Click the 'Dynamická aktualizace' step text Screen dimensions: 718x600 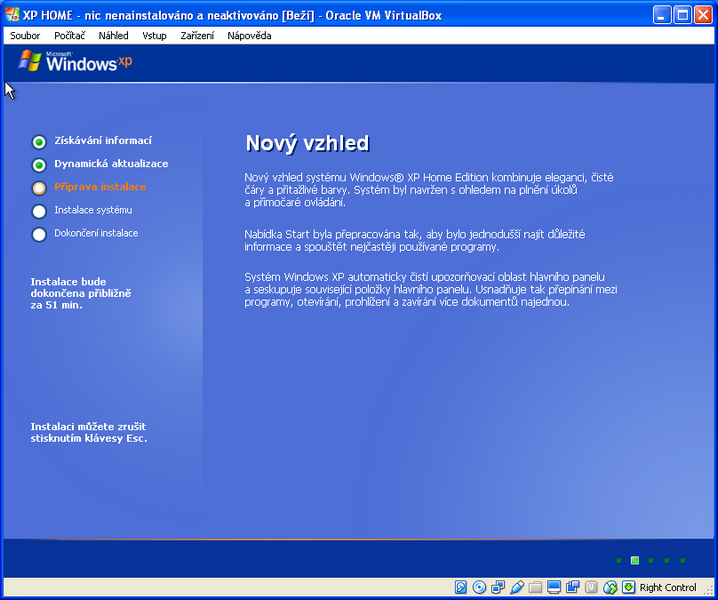pos(111,164)
